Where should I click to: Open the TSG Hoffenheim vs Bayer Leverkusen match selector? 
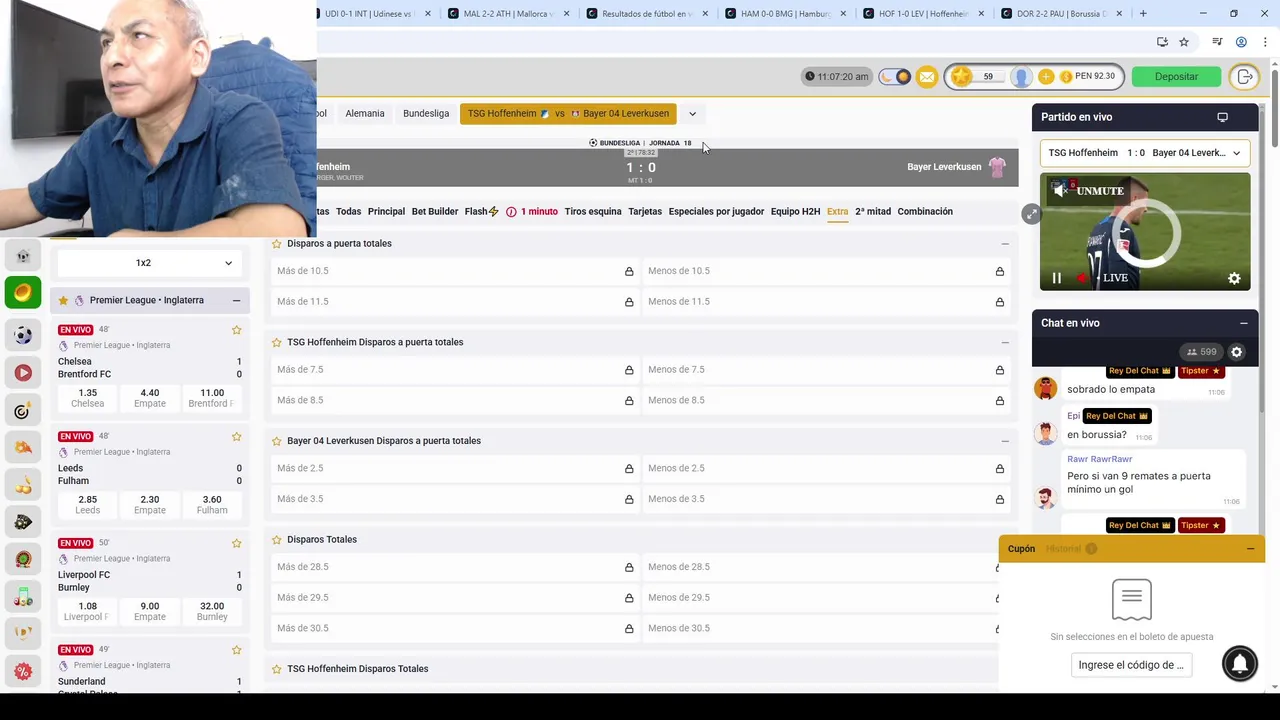click(568, 114)
